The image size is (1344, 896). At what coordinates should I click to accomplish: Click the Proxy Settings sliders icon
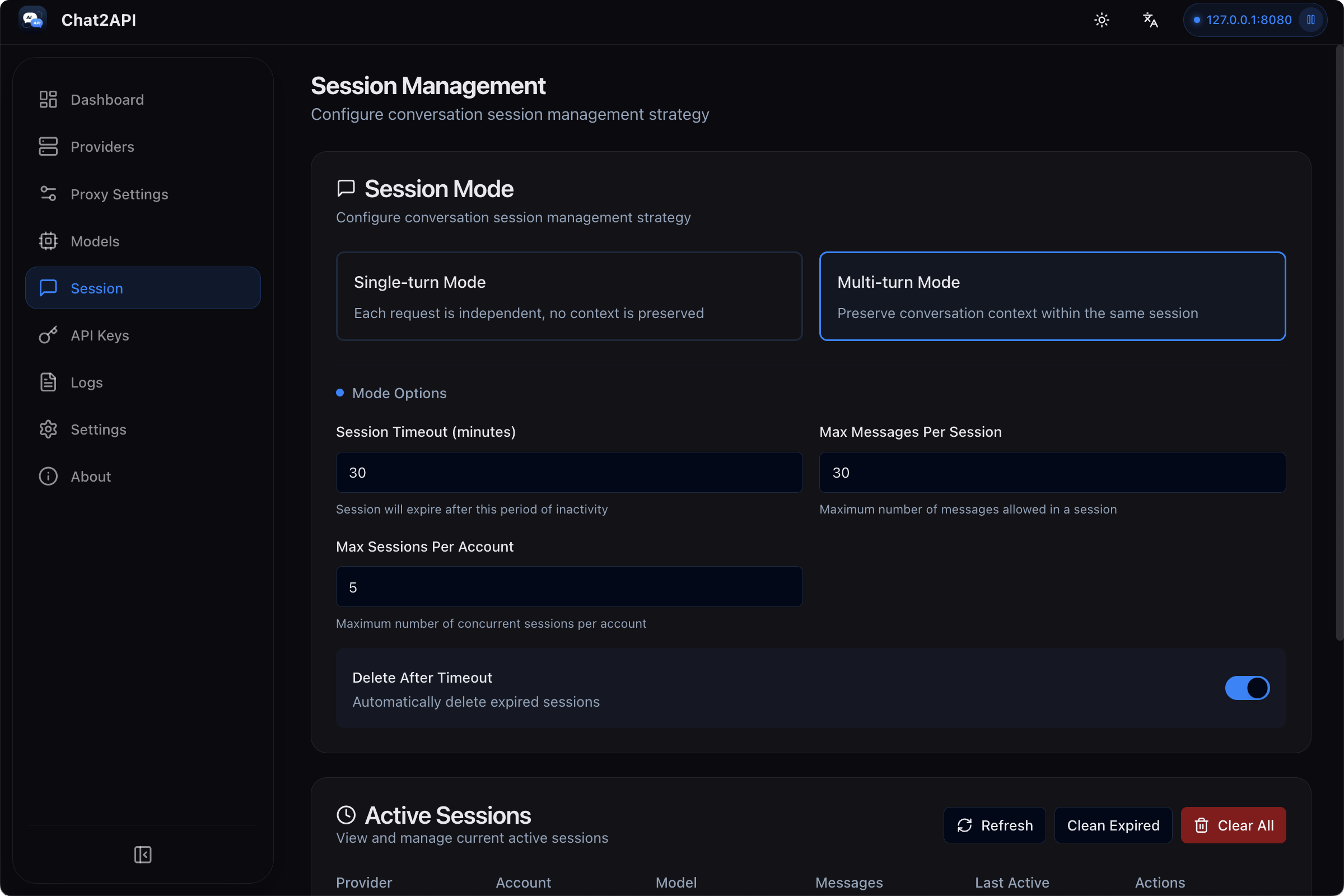[x=48, y=194]
